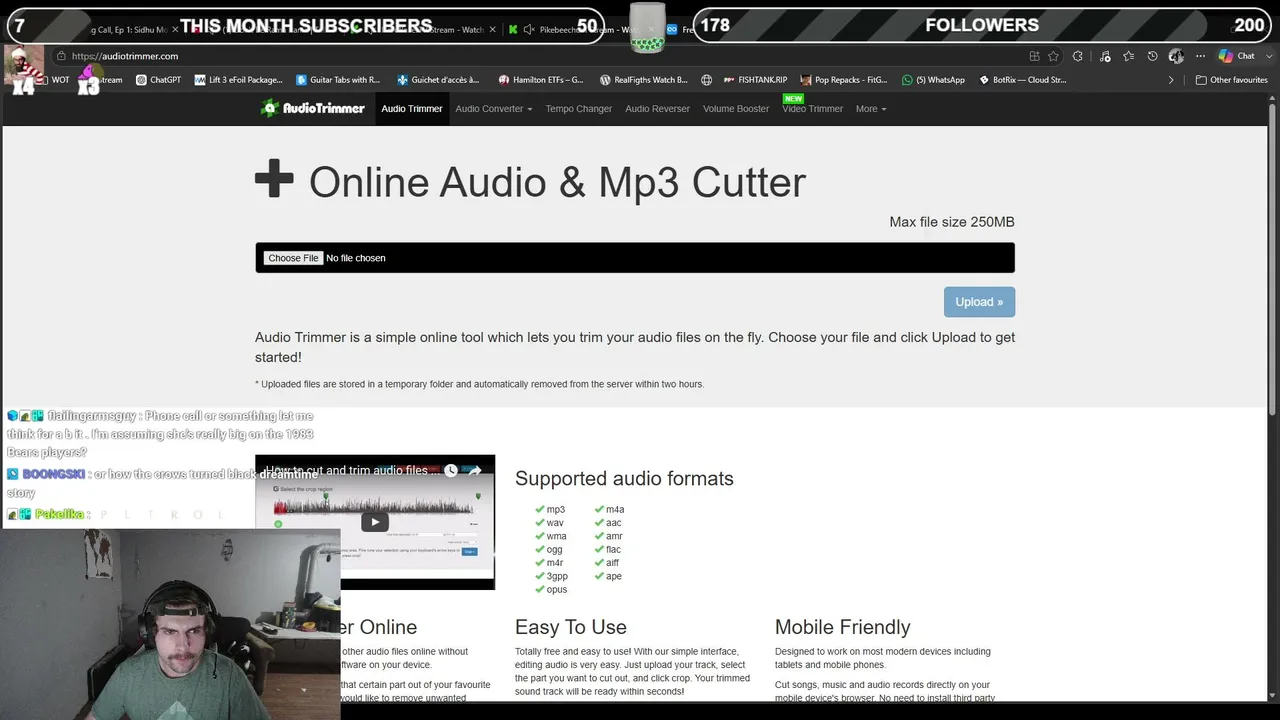This screenshot has height=720, width=1280.
Task: Show more bookmarks with overflow chevron
Action: (1171, 80)
